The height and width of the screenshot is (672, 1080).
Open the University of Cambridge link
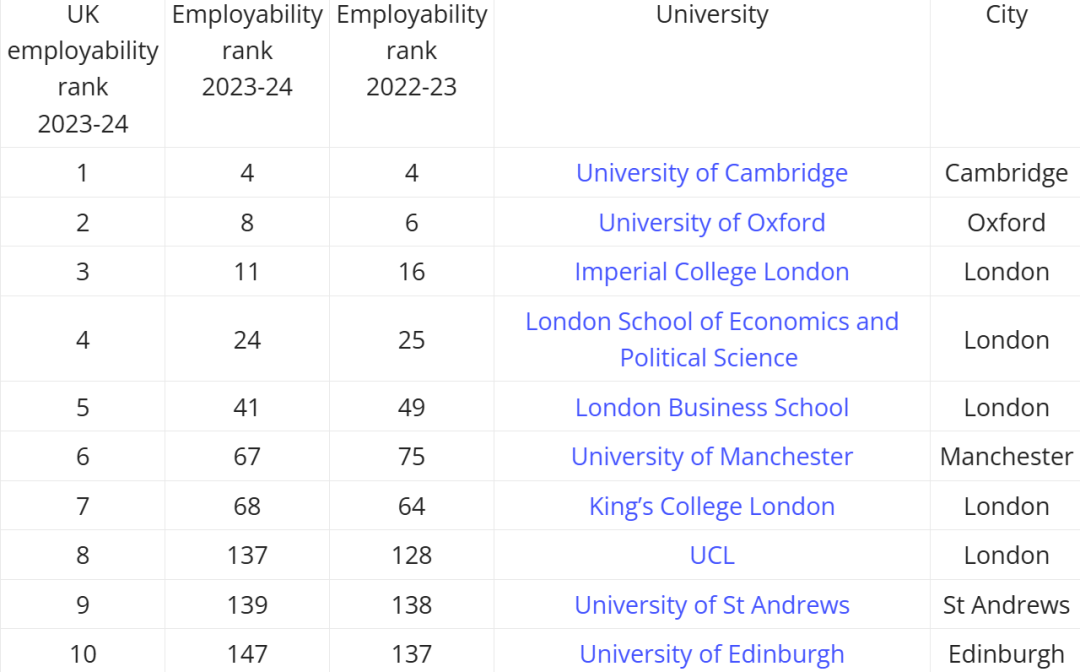tap(711, 173)
